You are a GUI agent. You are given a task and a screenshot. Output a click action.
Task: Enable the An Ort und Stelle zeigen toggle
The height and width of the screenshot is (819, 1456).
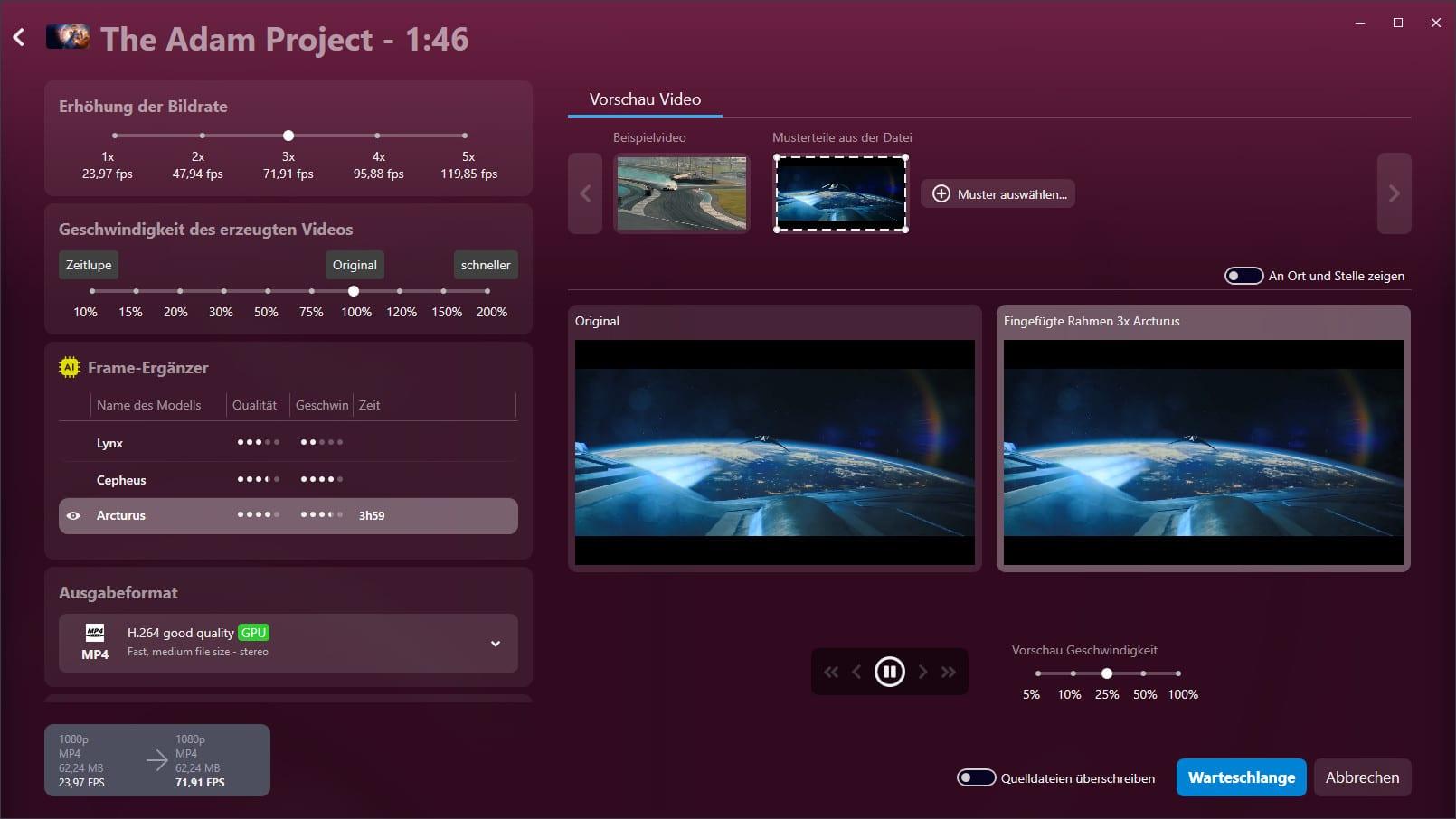pyautogui.click(x=1244, y=276)
